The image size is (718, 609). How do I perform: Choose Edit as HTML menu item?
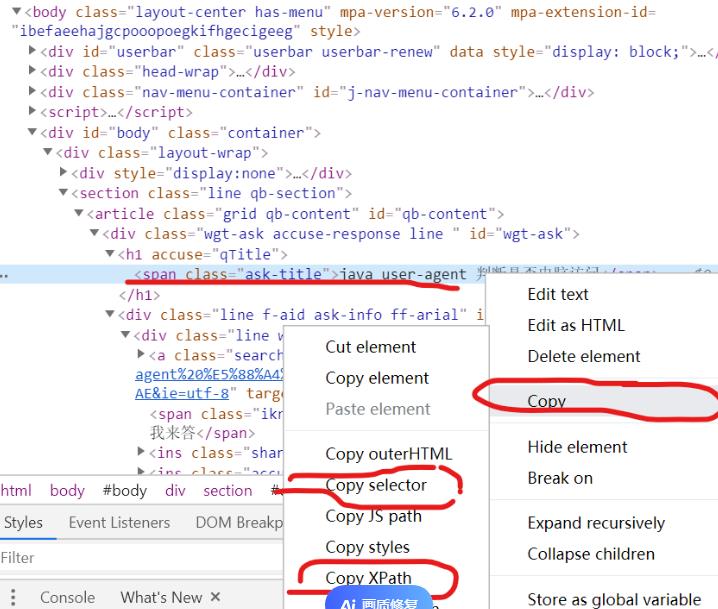(x=576, y=326)
